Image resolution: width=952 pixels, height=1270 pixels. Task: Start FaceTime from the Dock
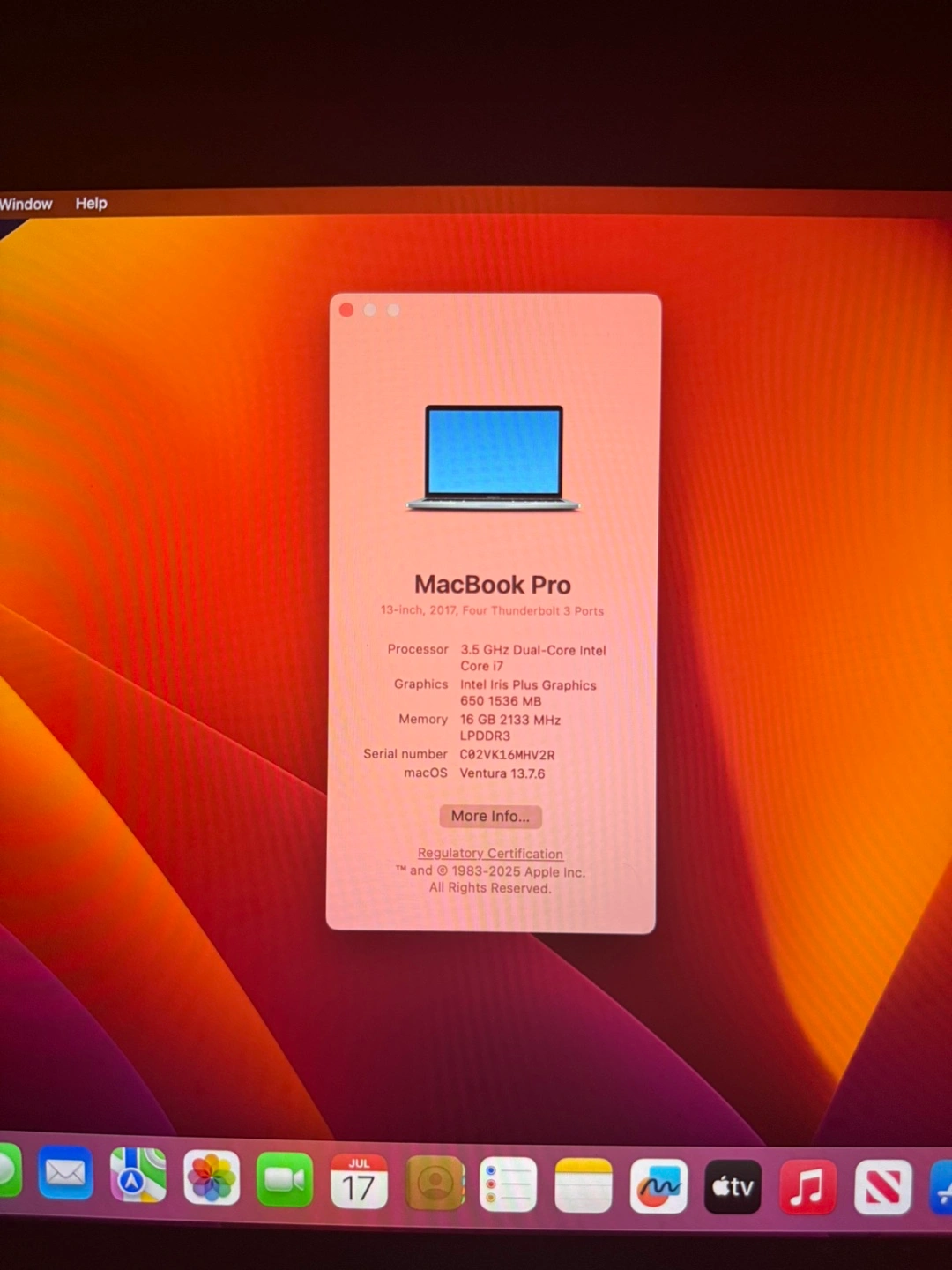tap(285, 1179)
